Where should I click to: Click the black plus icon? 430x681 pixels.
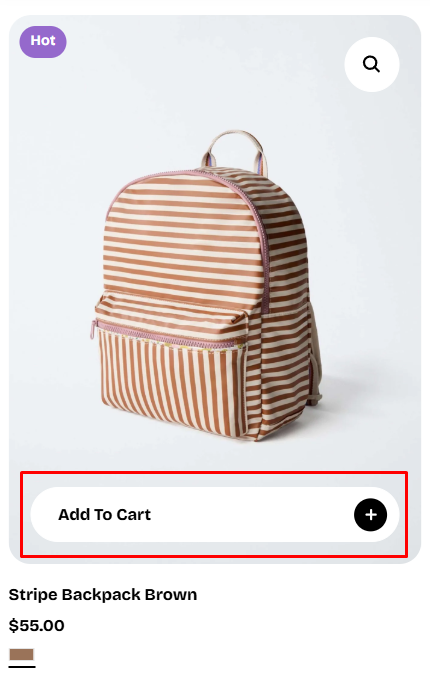370,515
